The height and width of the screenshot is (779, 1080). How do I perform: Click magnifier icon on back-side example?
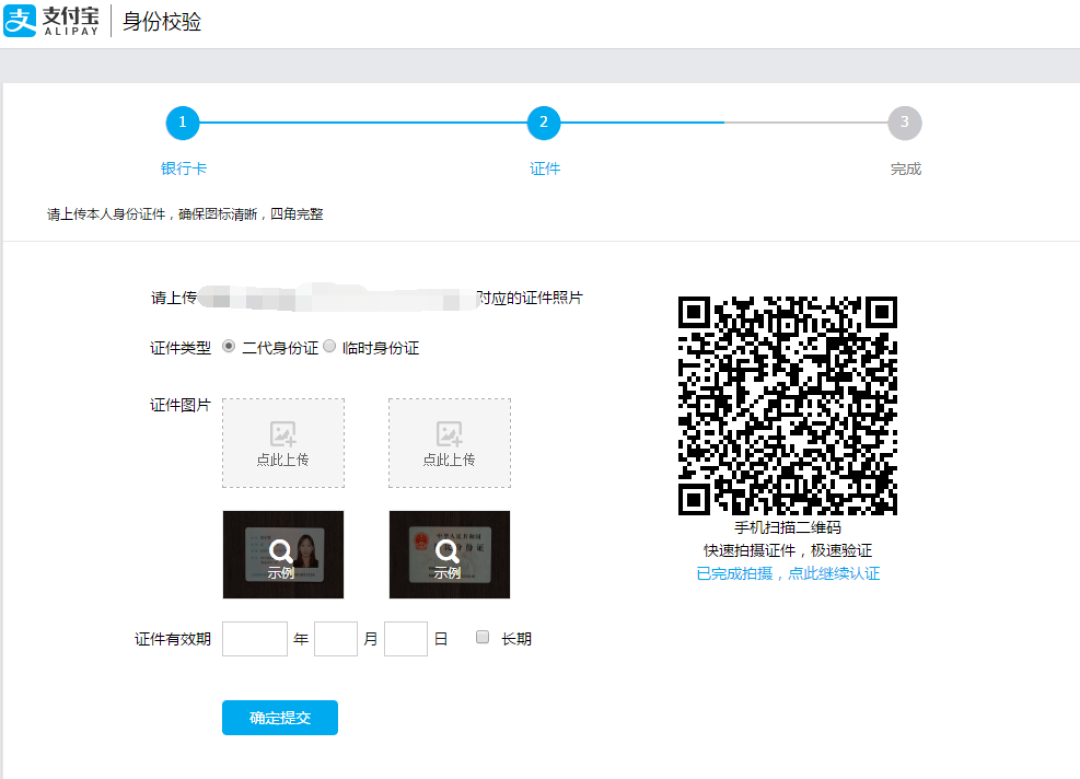[447, 551]
